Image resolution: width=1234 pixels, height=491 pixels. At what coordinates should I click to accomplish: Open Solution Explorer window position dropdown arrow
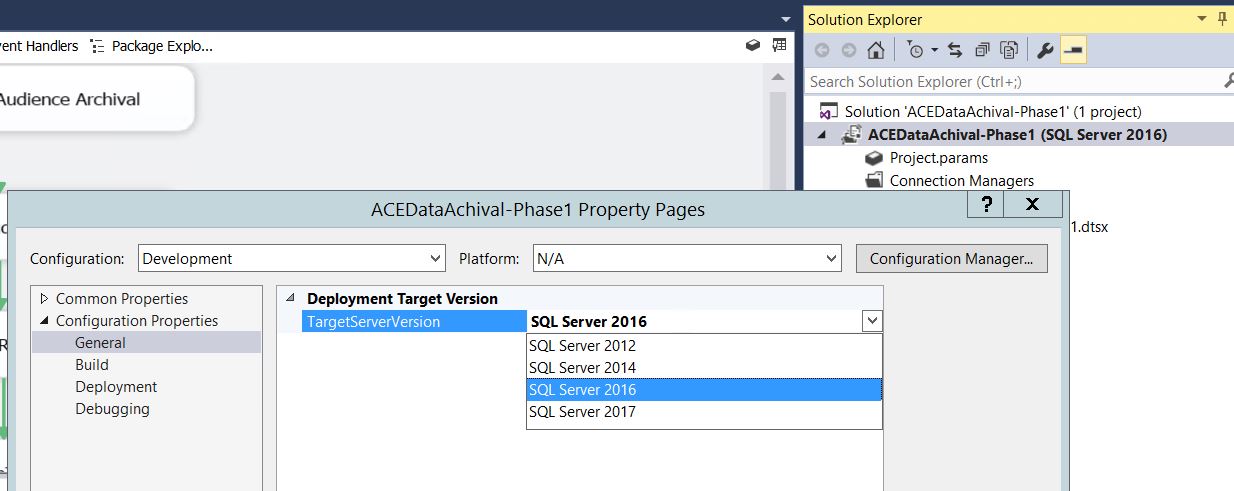[1201, 19]
